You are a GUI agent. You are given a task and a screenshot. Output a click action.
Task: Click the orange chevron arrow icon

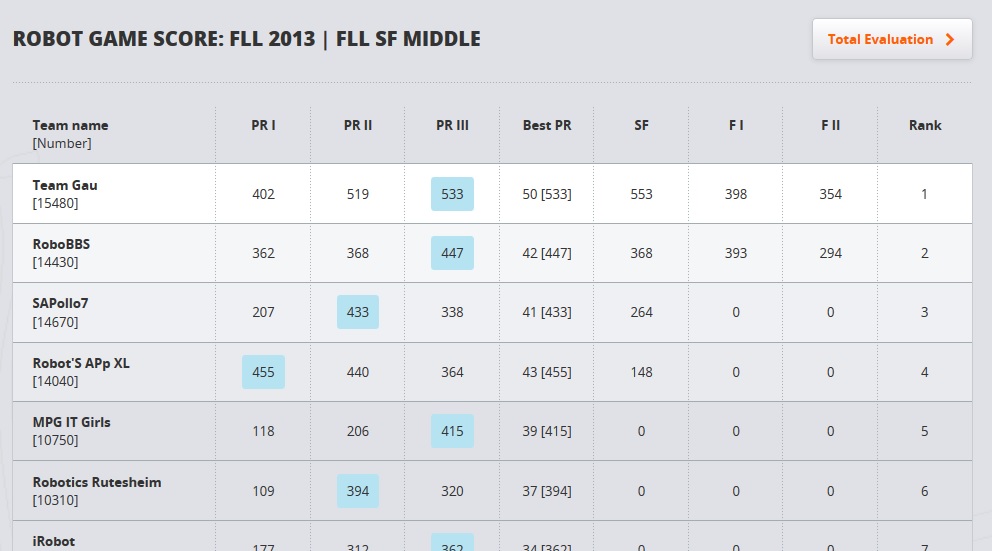click(x=950, y=39)
